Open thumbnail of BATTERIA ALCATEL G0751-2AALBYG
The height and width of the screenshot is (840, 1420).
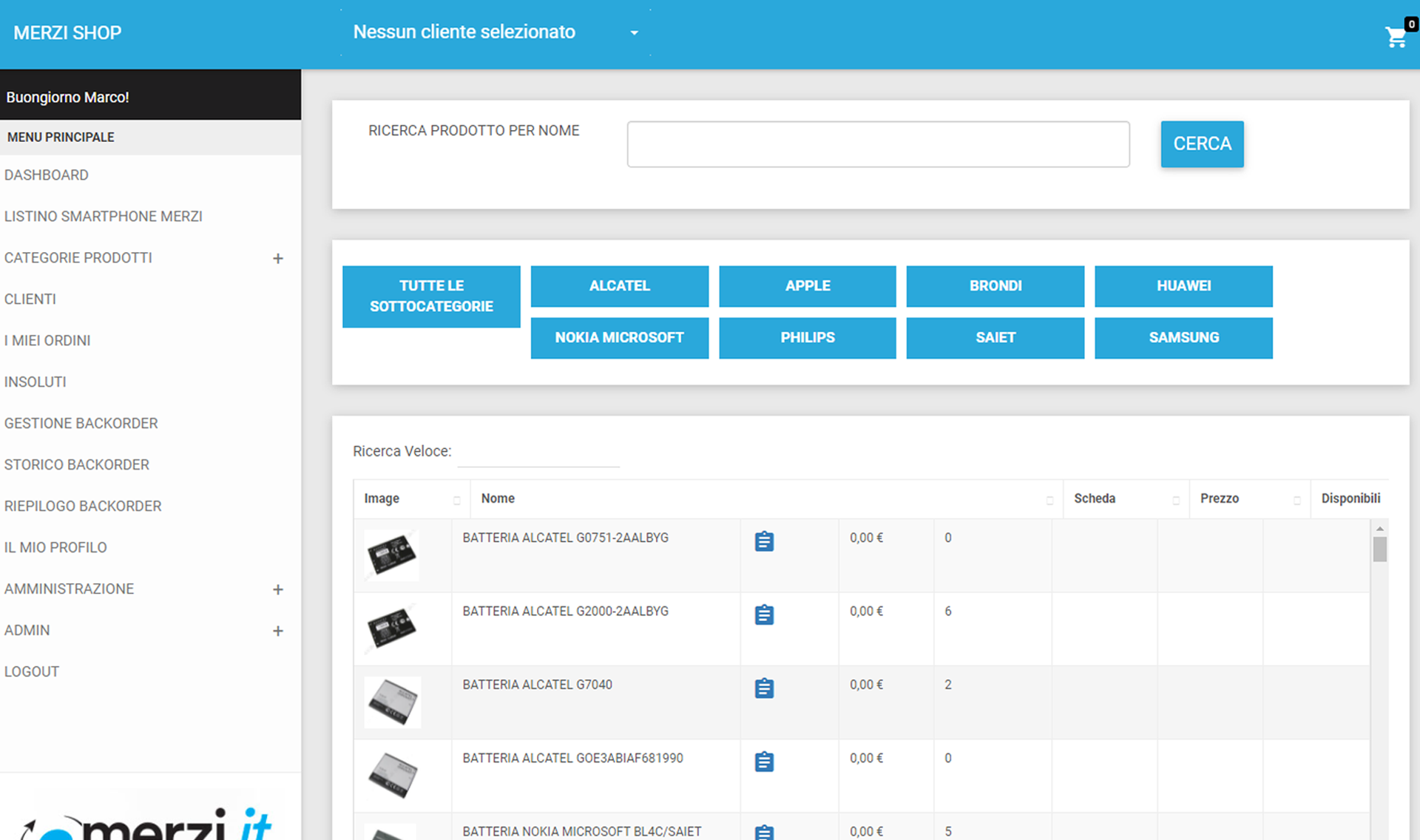[x=392, y=555]
